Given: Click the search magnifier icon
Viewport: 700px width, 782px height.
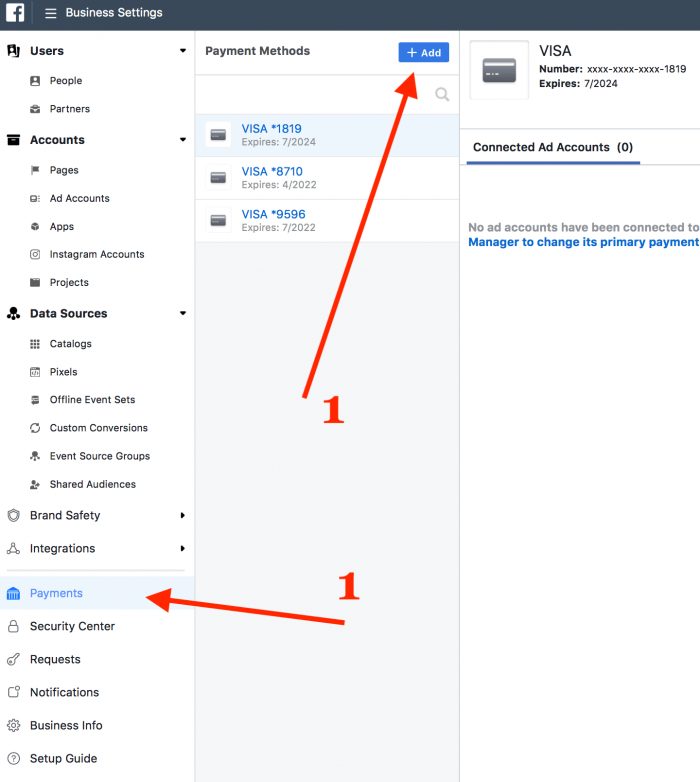Looking at the screenshot, I should [442, 95].
